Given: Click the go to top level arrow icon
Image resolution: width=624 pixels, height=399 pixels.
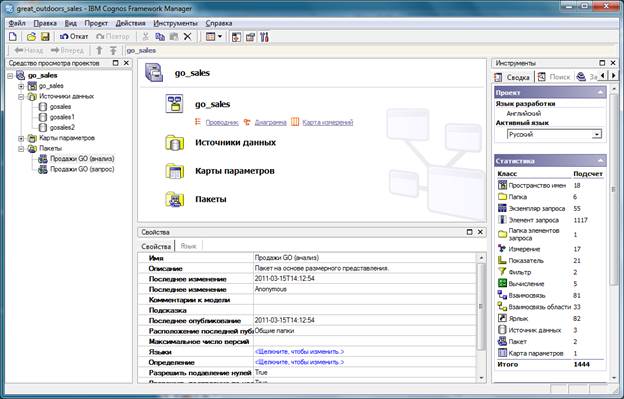Looking at the screenshot, I should click(113, 51).
